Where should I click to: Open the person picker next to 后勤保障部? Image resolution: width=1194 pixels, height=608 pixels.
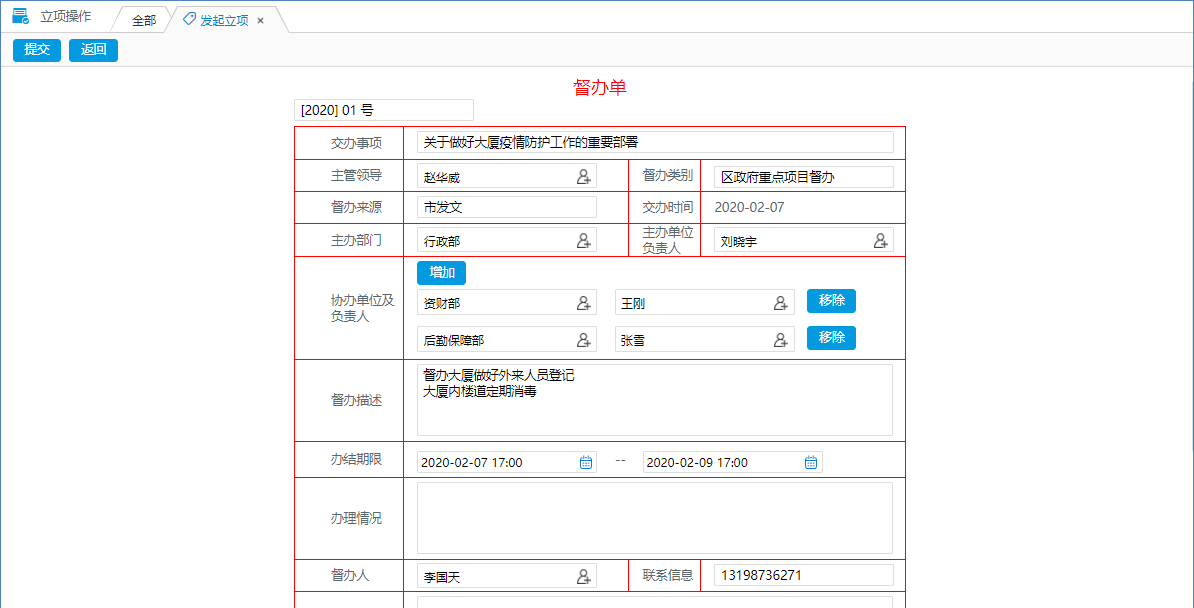tap(583, 338)
